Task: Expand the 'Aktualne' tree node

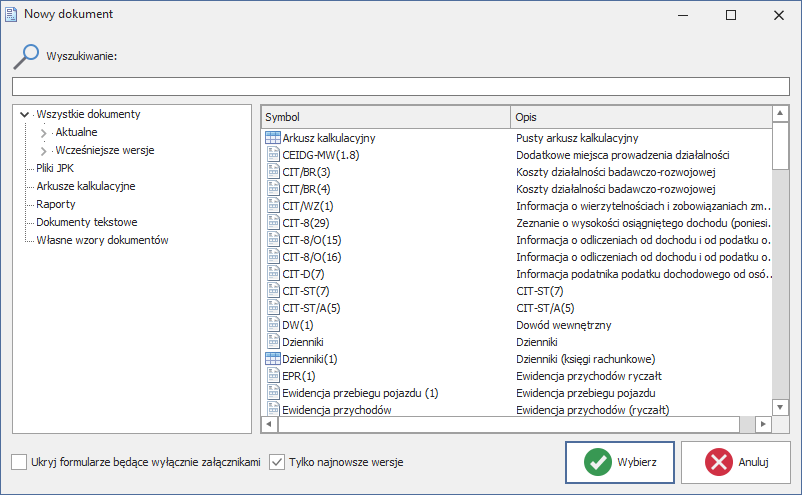Action: tap(43, 133)
